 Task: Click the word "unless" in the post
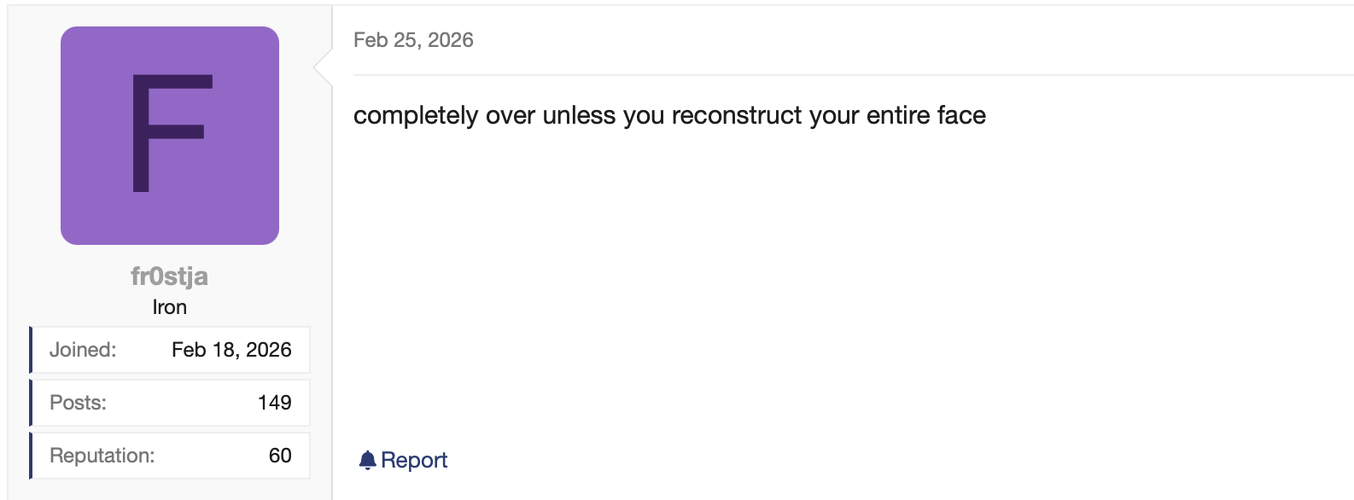(x=579, y=116)
